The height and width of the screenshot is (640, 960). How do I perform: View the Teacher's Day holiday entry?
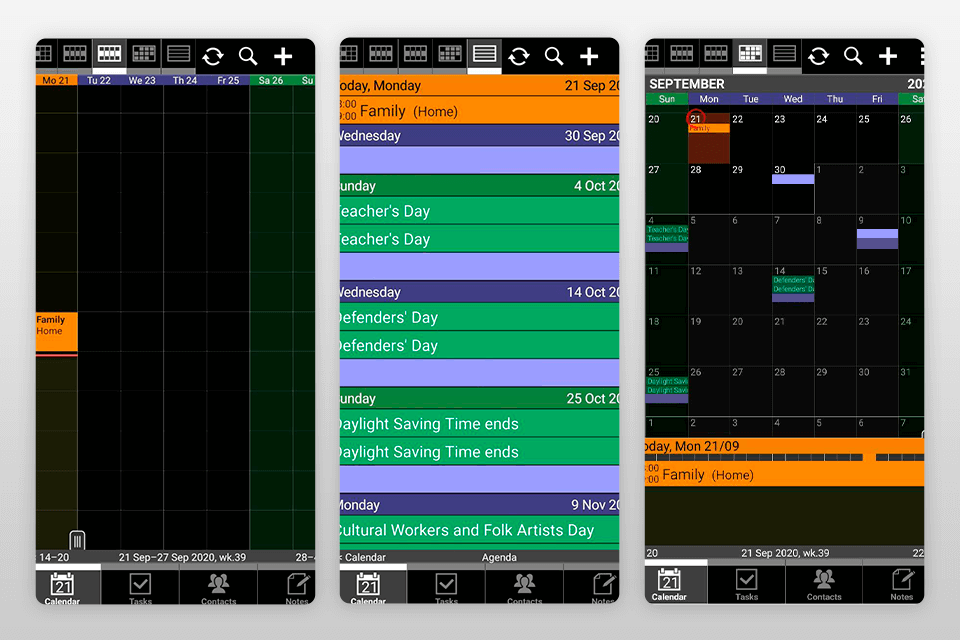(x=430, y=211)
